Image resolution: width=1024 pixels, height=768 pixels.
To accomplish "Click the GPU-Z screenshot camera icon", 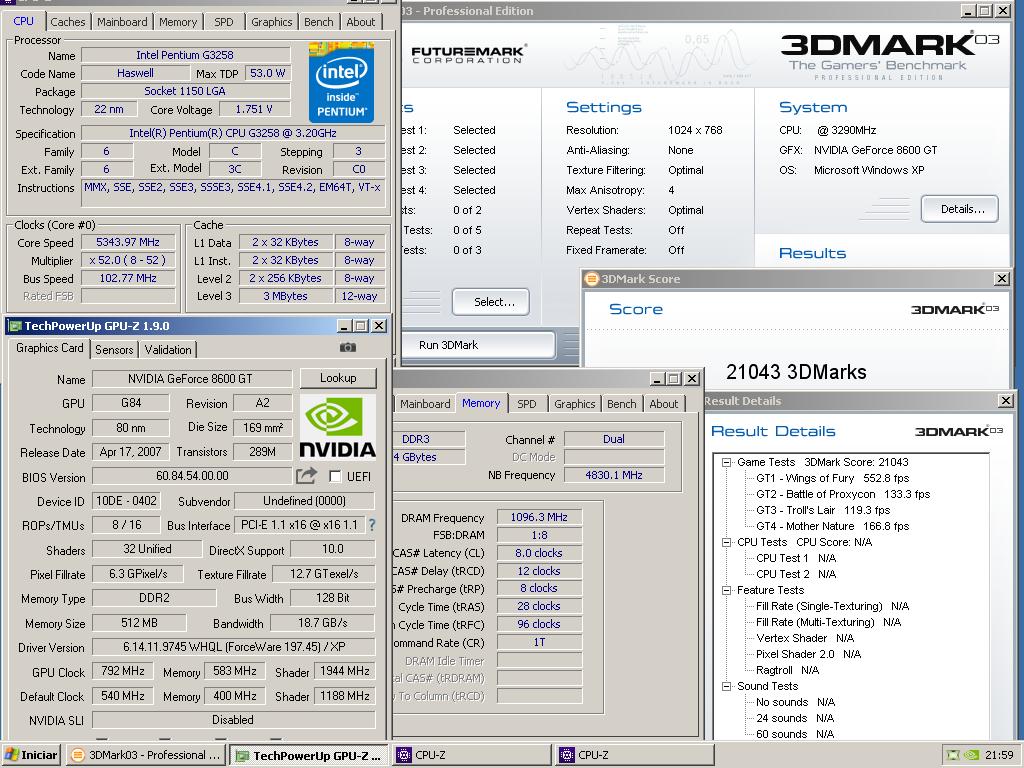I will (347, 347).
